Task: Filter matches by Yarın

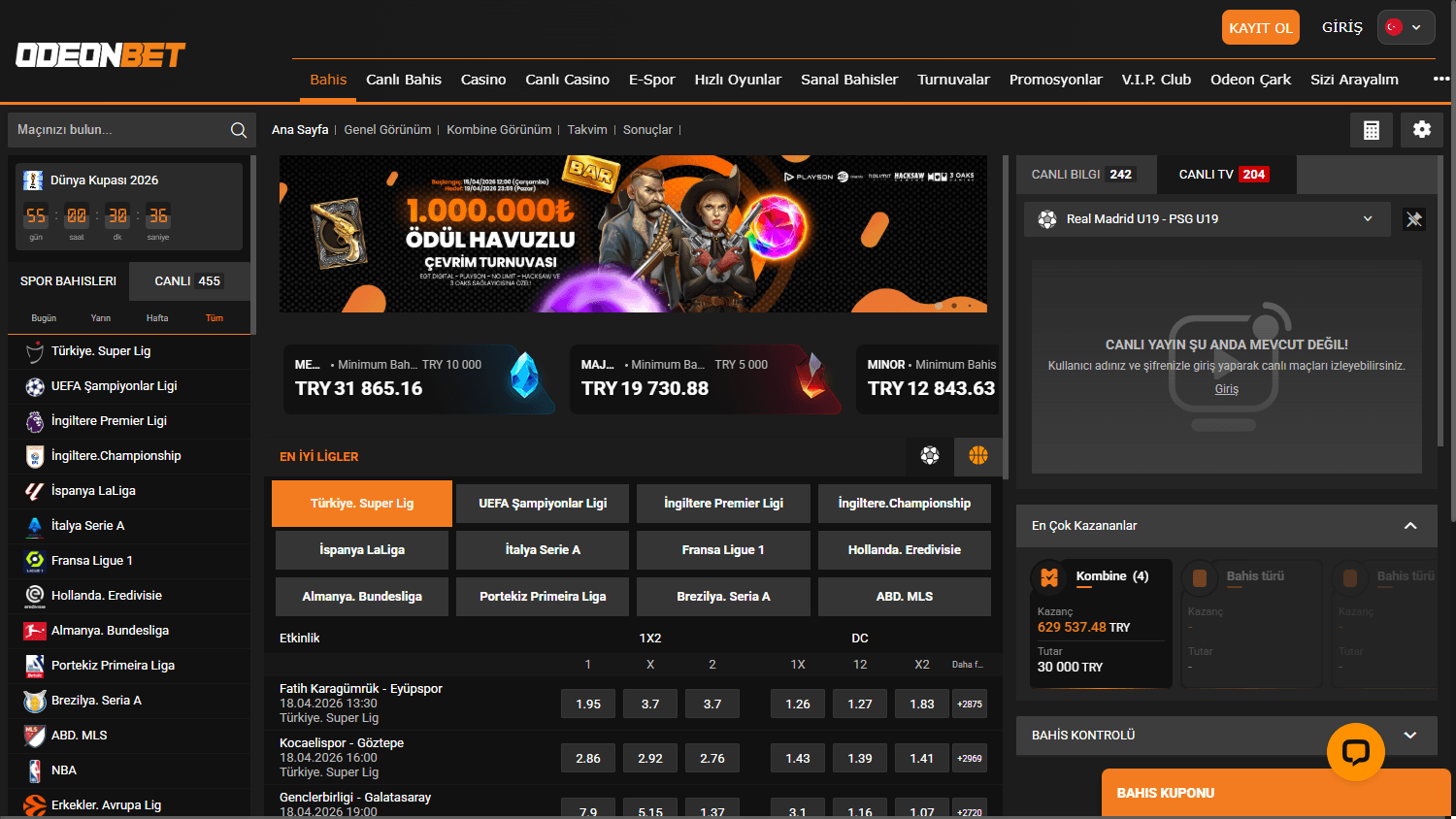Action: (x=101, y=318)
